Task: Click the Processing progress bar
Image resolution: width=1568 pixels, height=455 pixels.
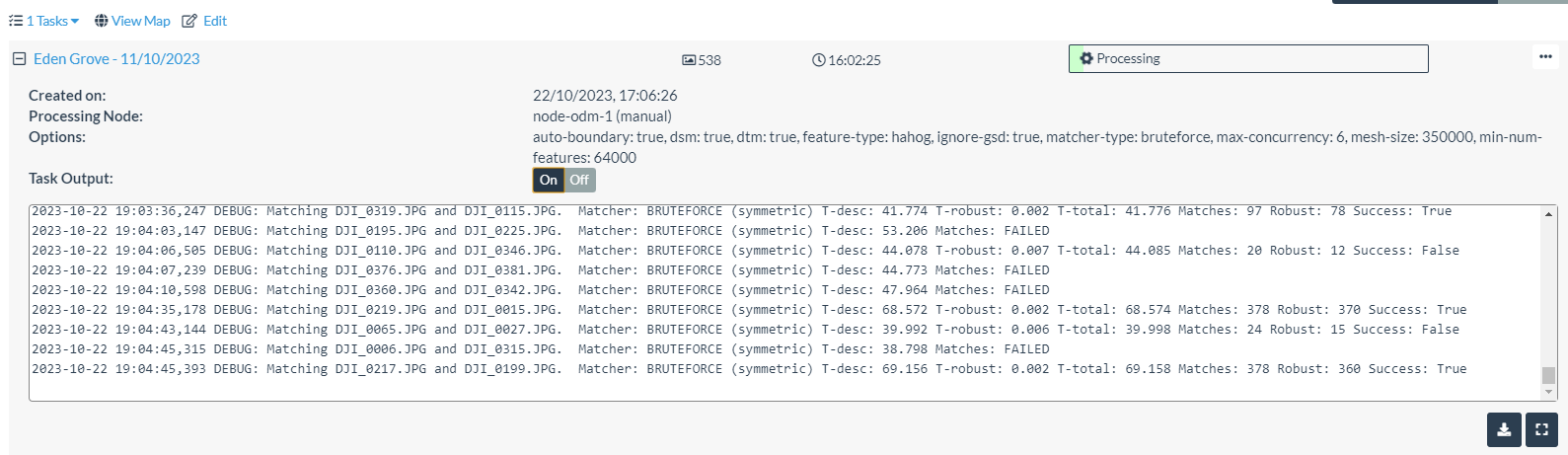Action: 1248,59
